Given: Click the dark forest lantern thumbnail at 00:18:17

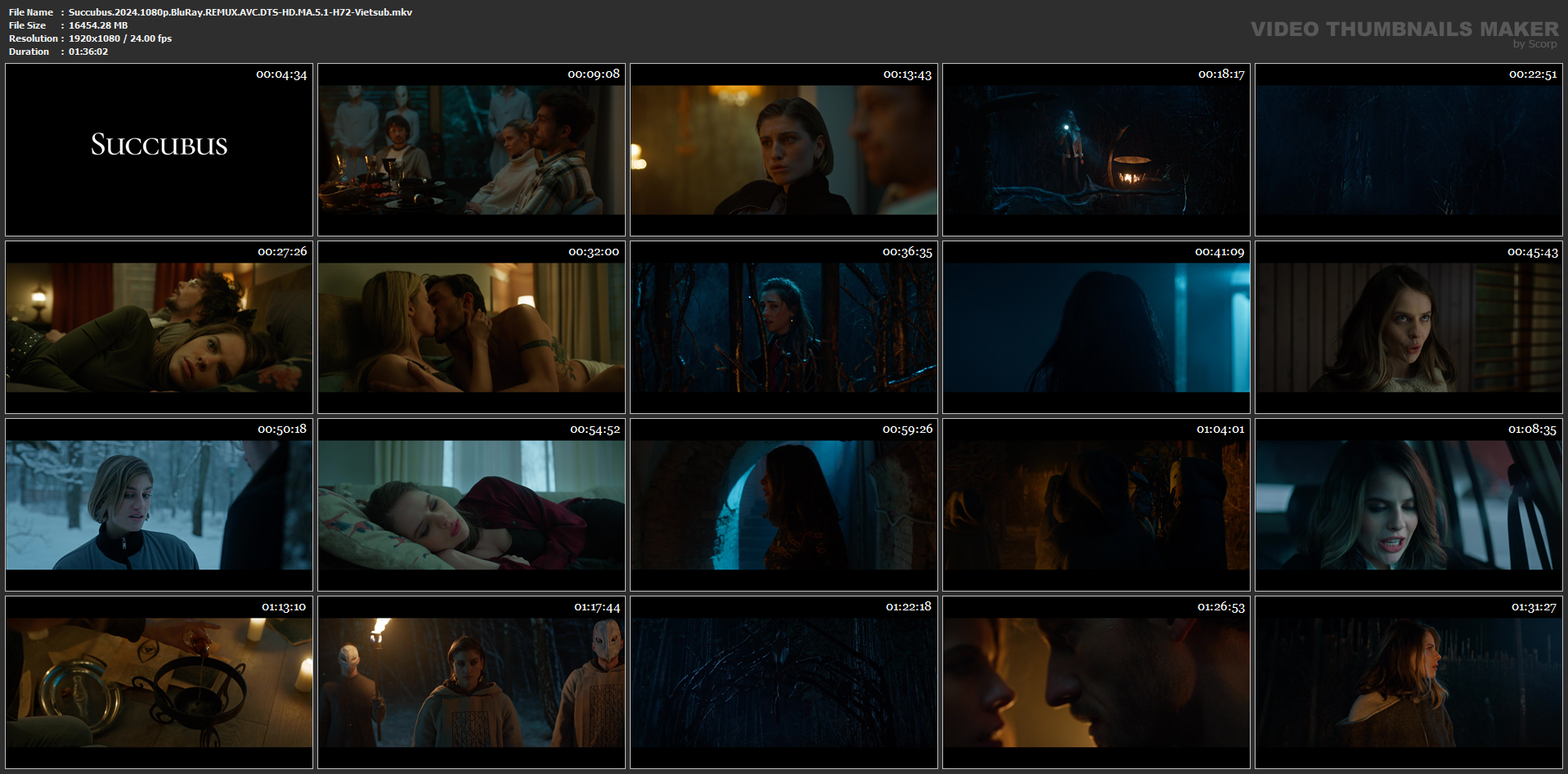Looking at the screenshot, I should coord(1096,150).
